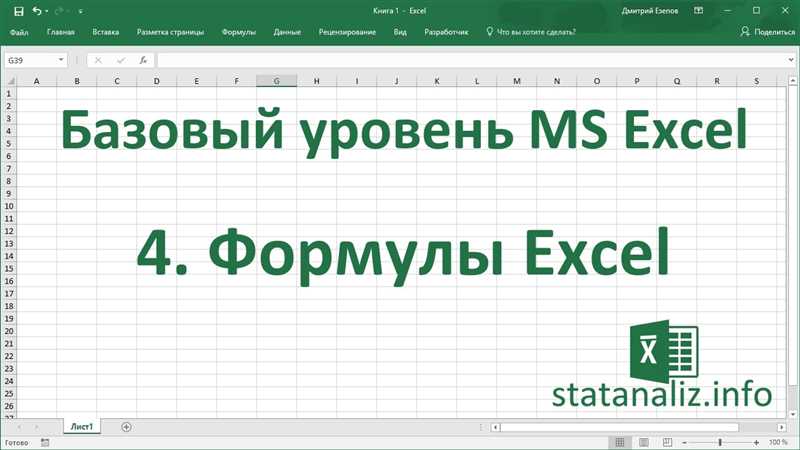The image size is (800, 450).
Task: Click into the Name Box showing G39
Action: pyautogui.click(x=30, y=60)
